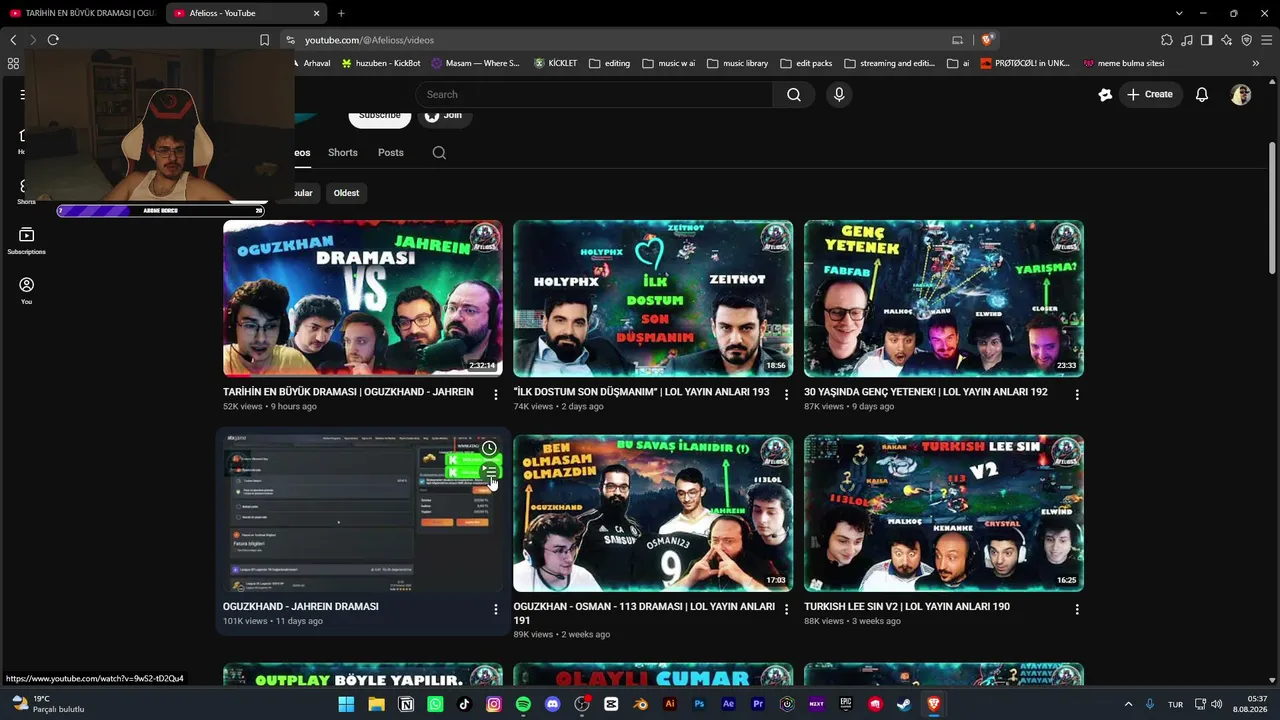Open the TURKISH LEE SIN V2 video title
Image resolution: width=1280 pixels, height=720 pixels.
point(907,606)
